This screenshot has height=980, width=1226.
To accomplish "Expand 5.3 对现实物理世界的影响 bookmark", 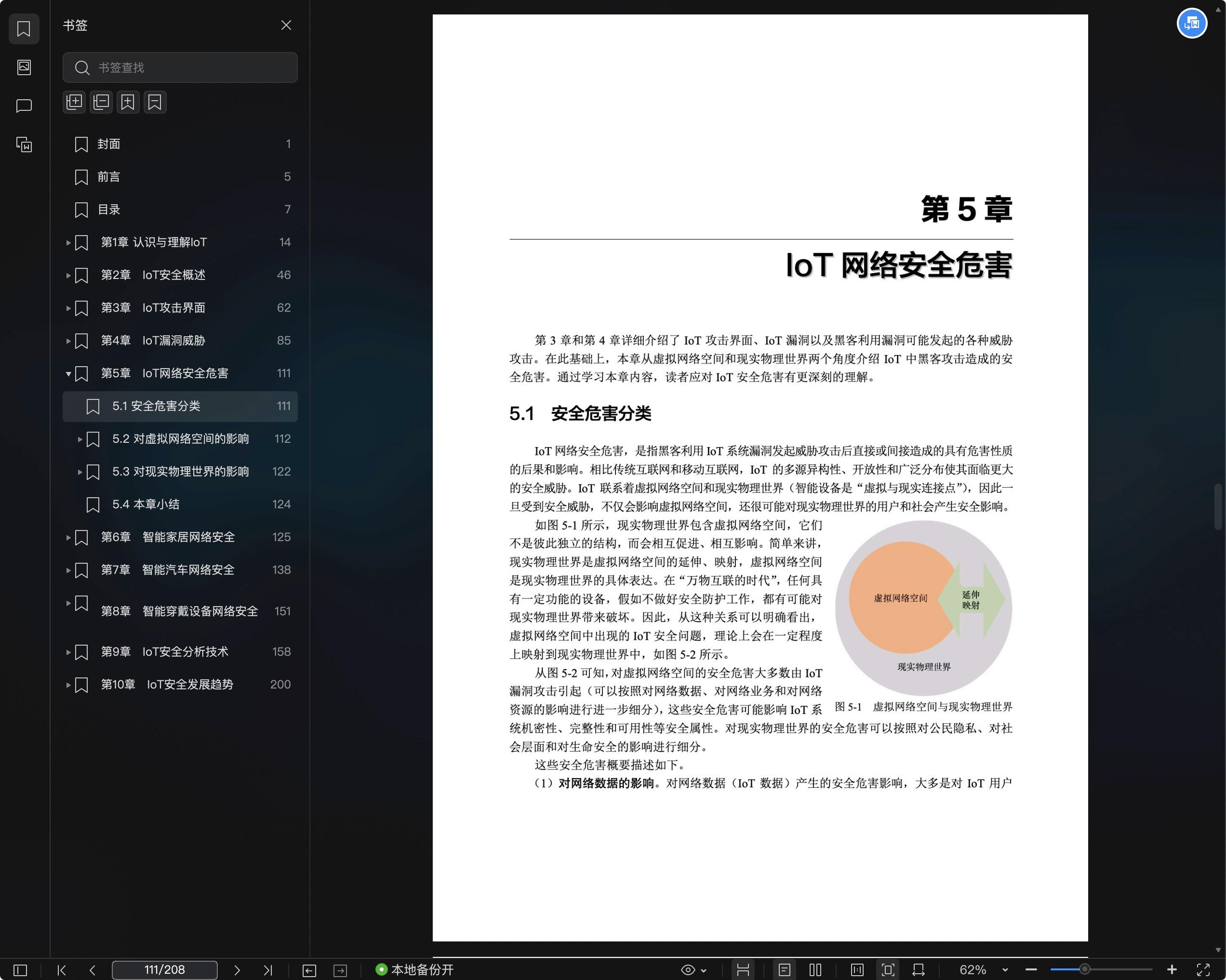I will coord(80,472).
